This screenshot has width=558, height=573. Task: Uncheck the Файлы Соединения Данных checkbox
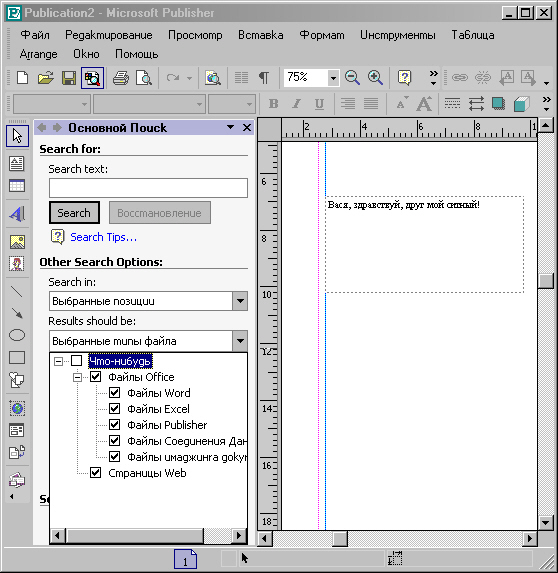click(x=114, y=441)
